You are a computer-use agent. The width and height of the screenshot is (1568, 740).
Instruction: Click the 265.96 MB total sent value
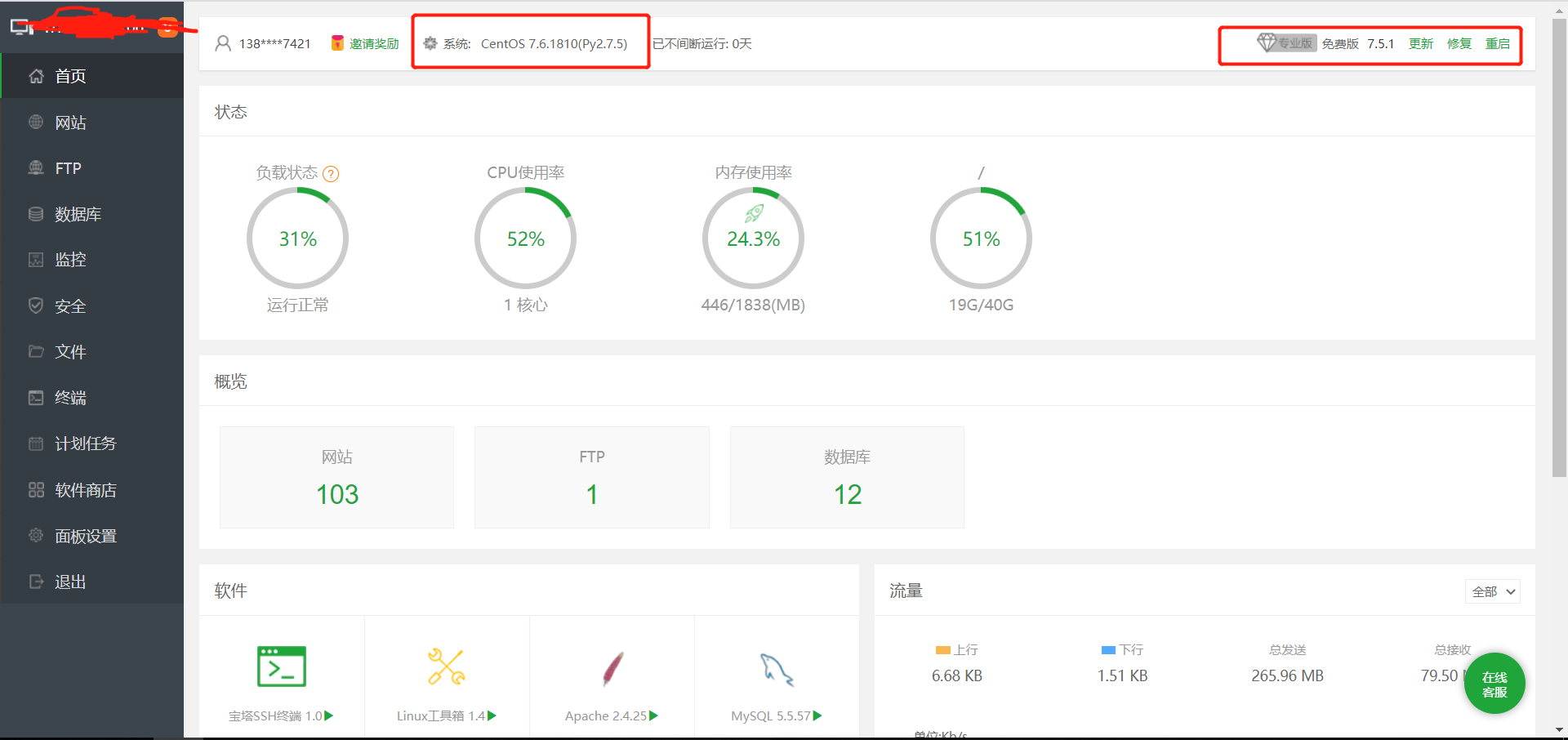point(1287,675)
